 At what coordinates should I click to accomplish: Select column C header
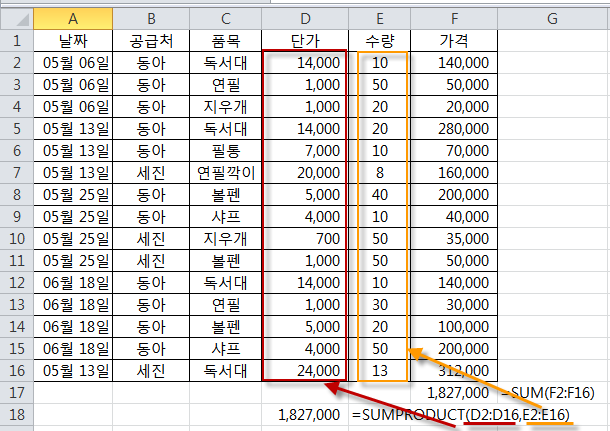tap(226, 19)
